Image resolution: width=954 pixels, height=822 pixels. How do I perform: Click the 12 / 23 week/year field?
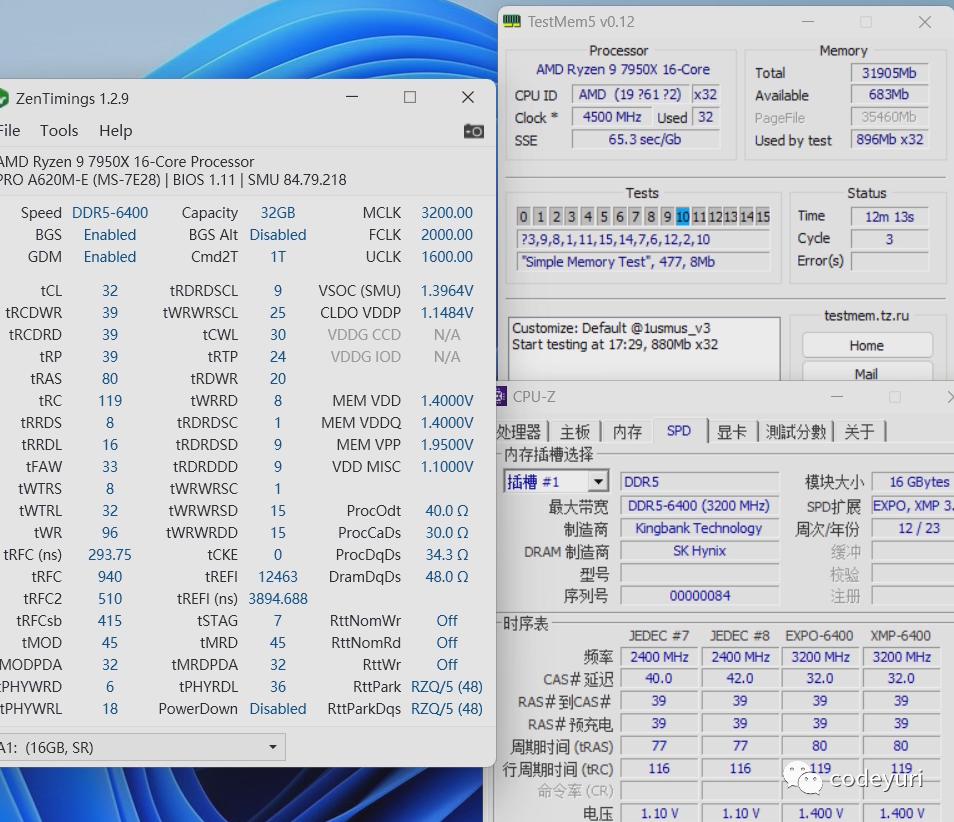coord(913,528)
